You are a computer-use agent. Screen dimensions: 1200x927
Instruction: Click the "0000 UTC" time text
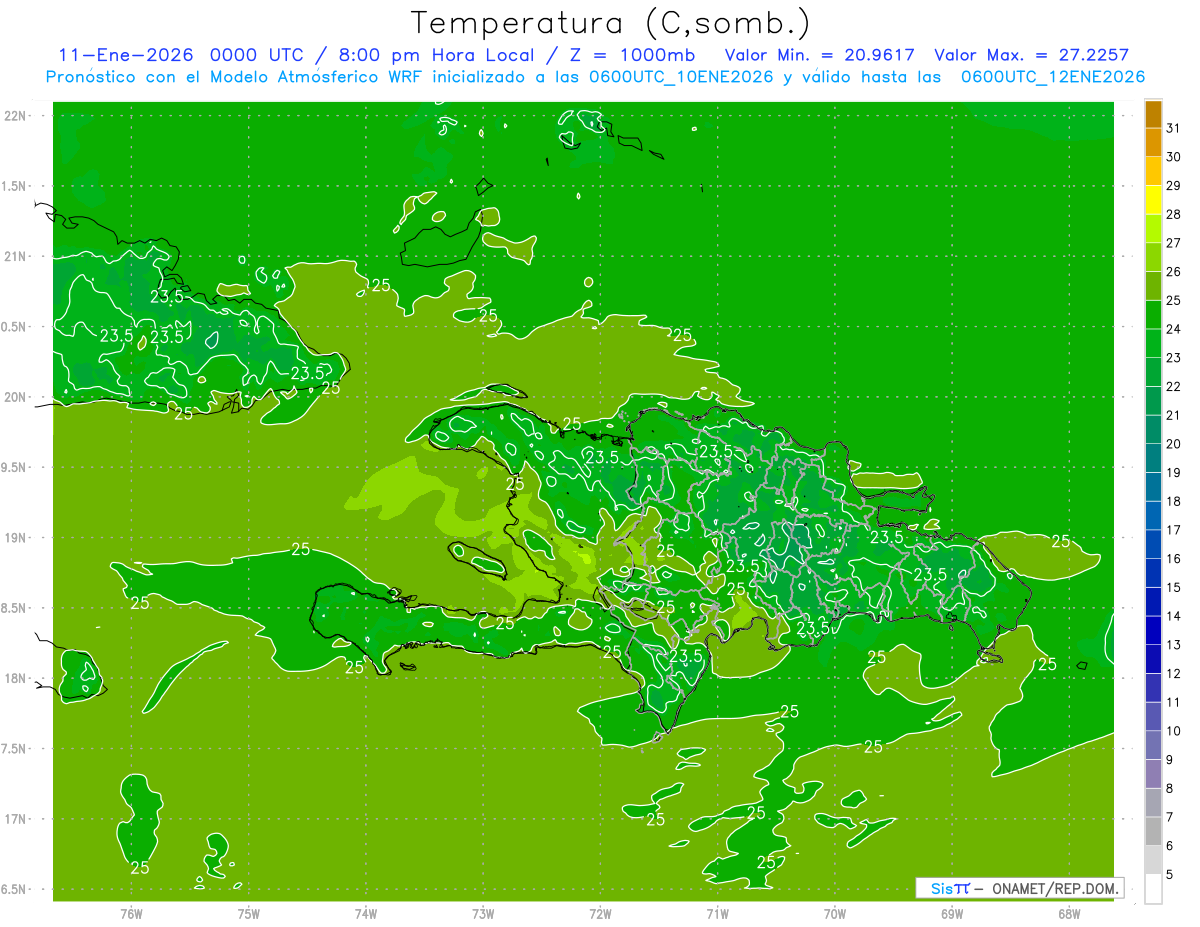point(257,55)
